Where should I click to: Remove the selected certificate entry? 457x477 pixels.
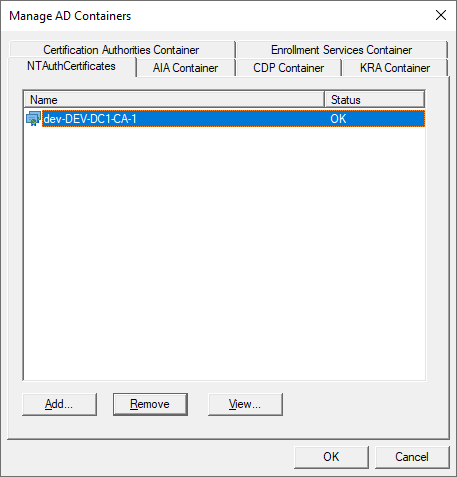150,404
